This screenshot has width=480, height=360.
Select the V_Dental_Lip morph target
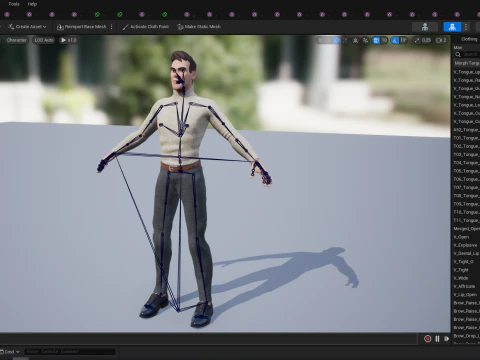[x=466, y=253]
